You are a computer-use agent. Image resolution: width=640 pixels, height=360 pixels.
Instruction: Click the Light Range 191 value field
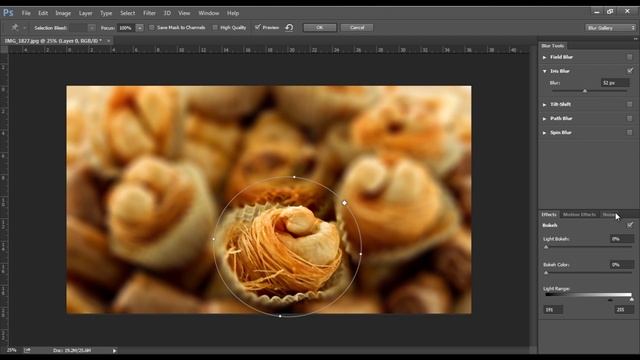click(553, 310)
